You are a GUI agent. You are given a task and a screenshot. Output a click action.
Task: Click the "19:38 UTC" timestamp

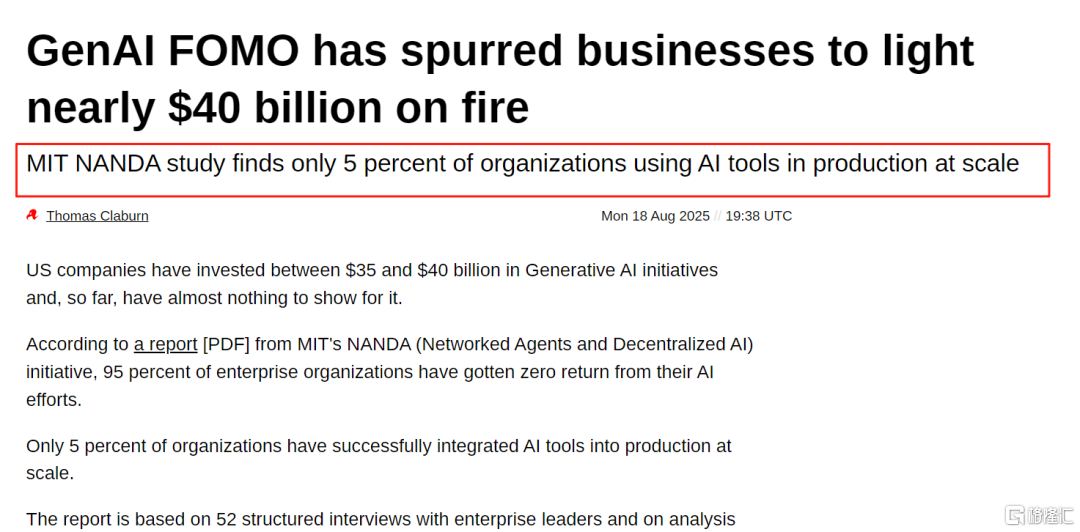(x=758, y=216)
